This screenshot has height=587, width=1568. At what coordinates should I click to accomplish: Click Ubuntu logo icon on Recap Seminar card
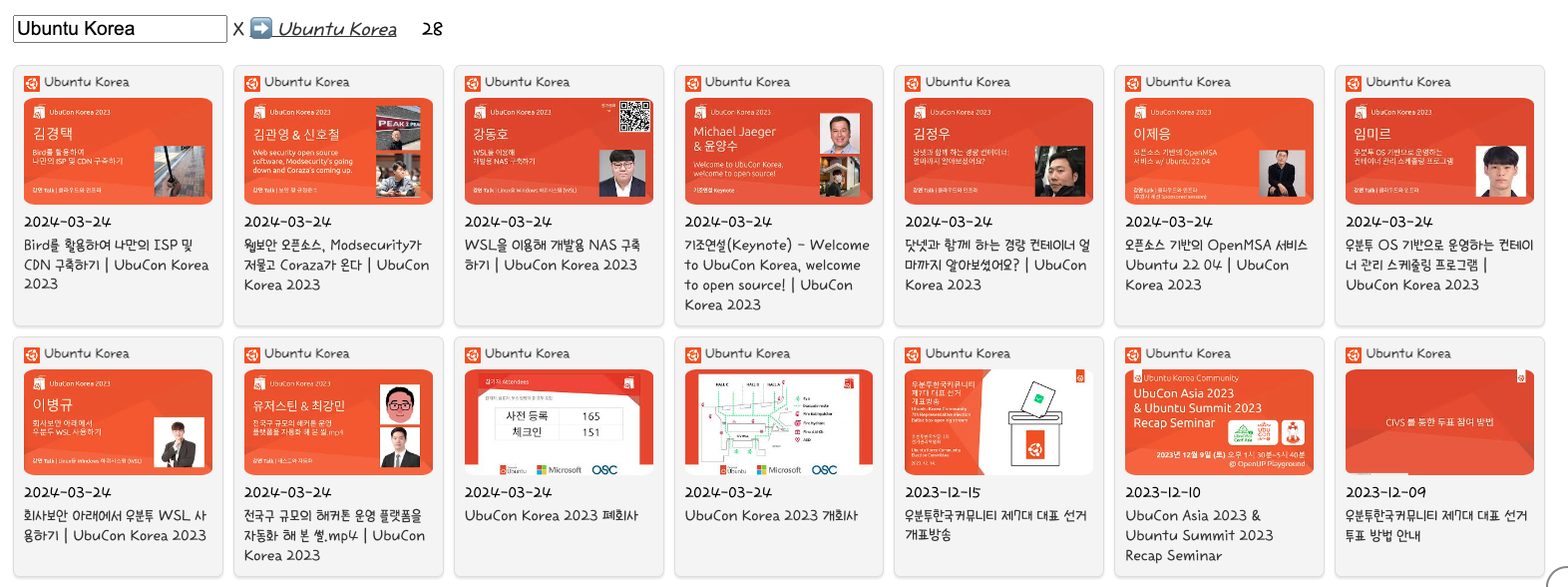click(x=1133, y=355)
